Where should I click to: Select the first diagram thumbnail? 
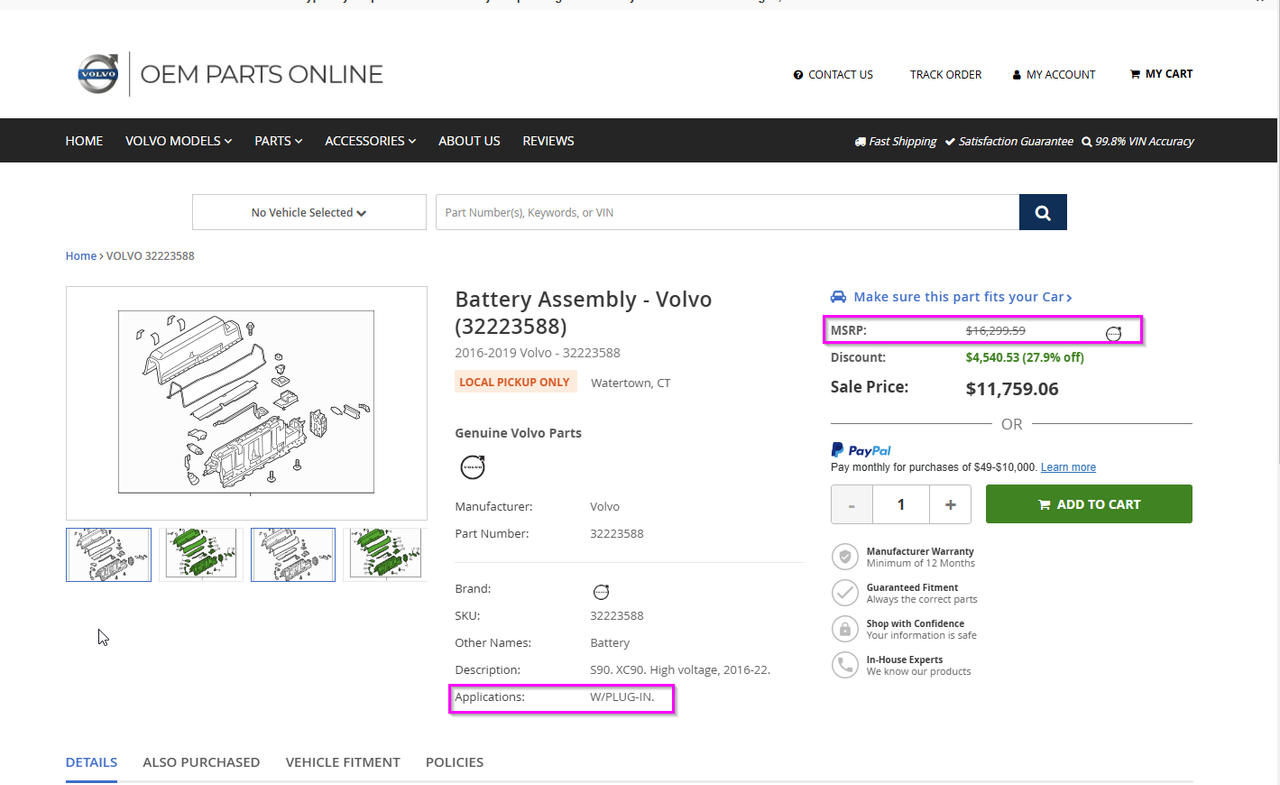point(109,555)
